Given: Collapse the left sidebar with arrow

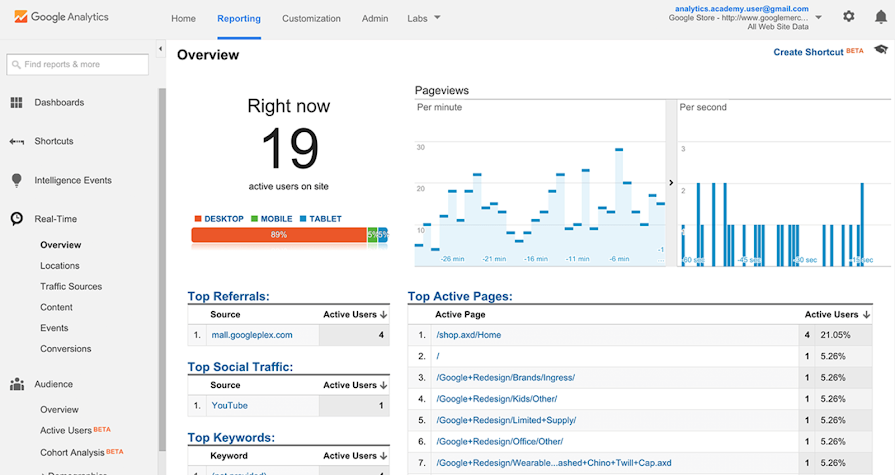Looking at the screenshot, I should click(x=160, y=49).
